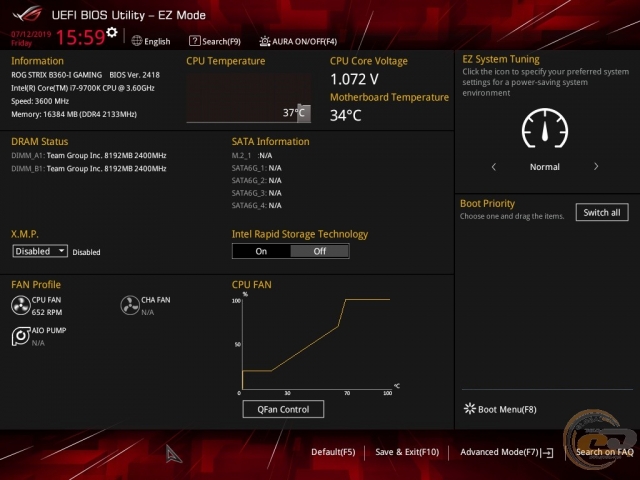Turn Intel Rapid Storage Technology On

(261, 251)
